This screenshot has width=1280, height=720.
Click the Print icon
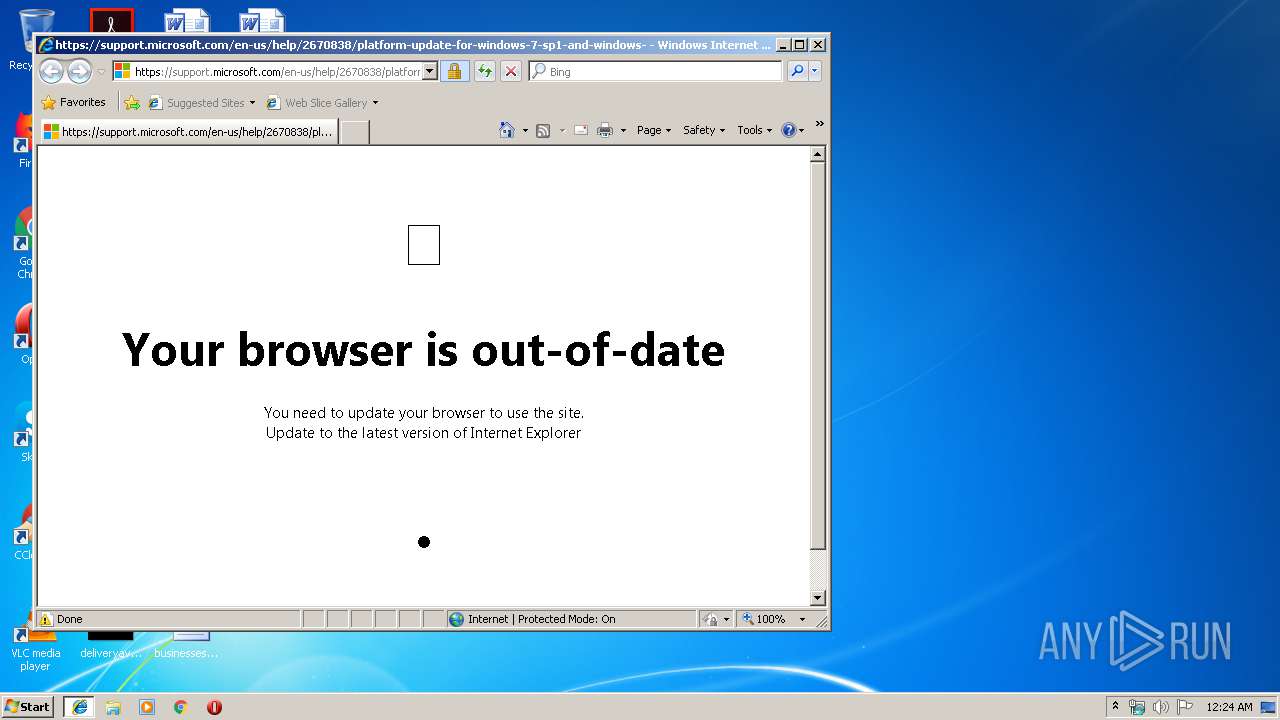(605, 130)
